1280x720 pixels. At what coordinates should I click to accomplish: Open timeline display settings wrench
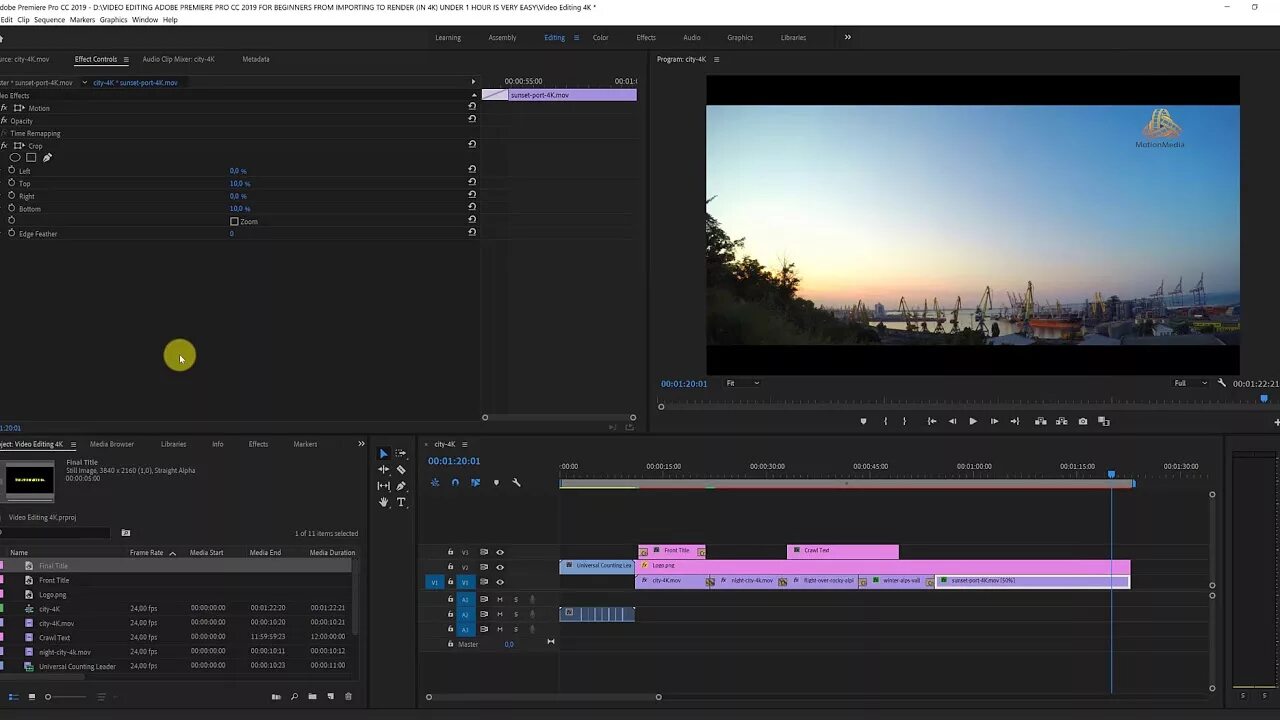click(516, 483)
